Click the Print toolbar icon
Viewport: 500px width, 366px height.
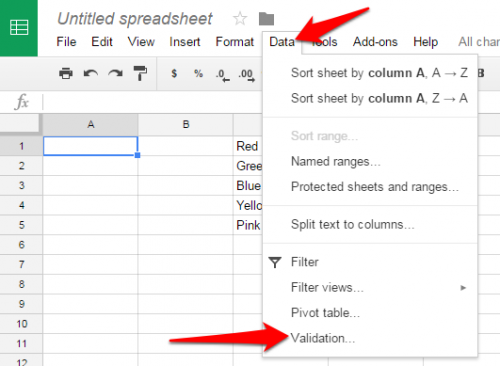[x=66, y=73]
